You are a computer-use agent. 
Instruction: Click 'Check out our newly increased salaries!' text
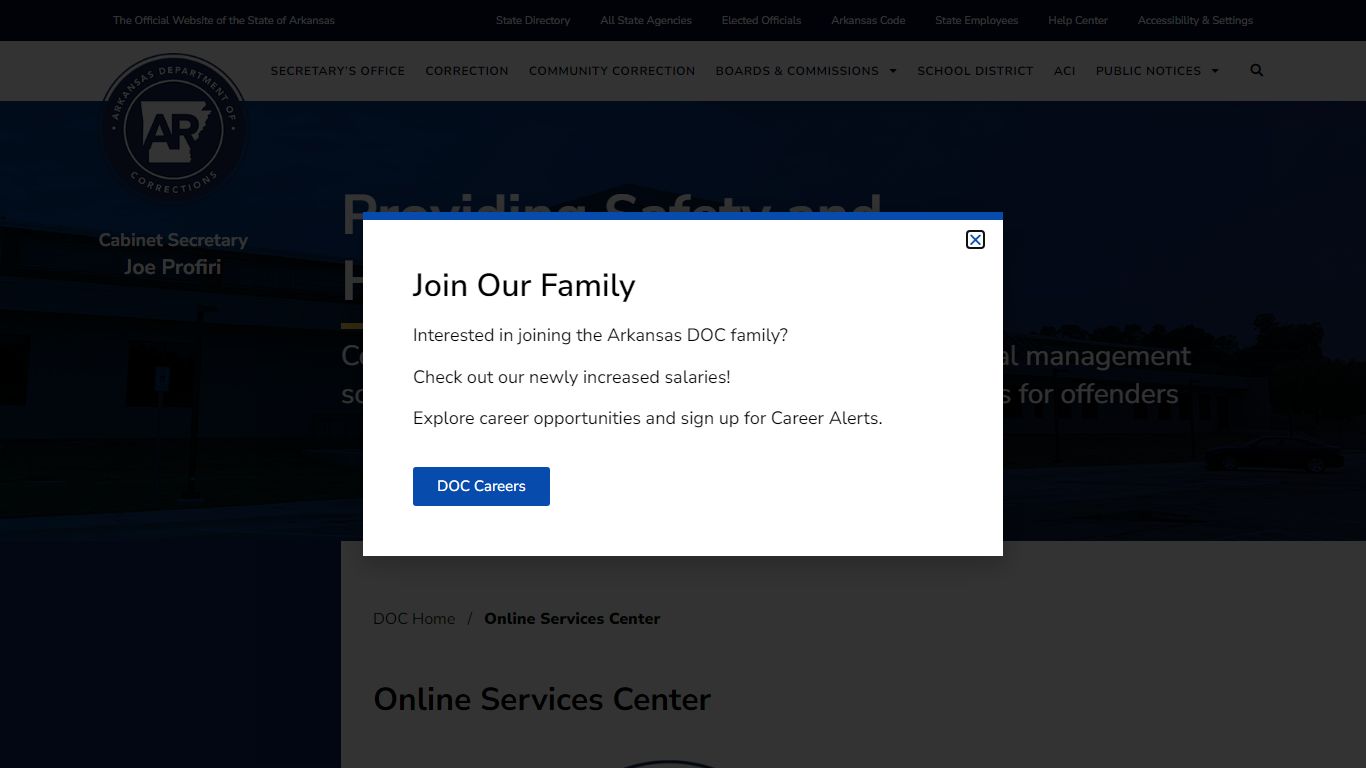[572, 377]
